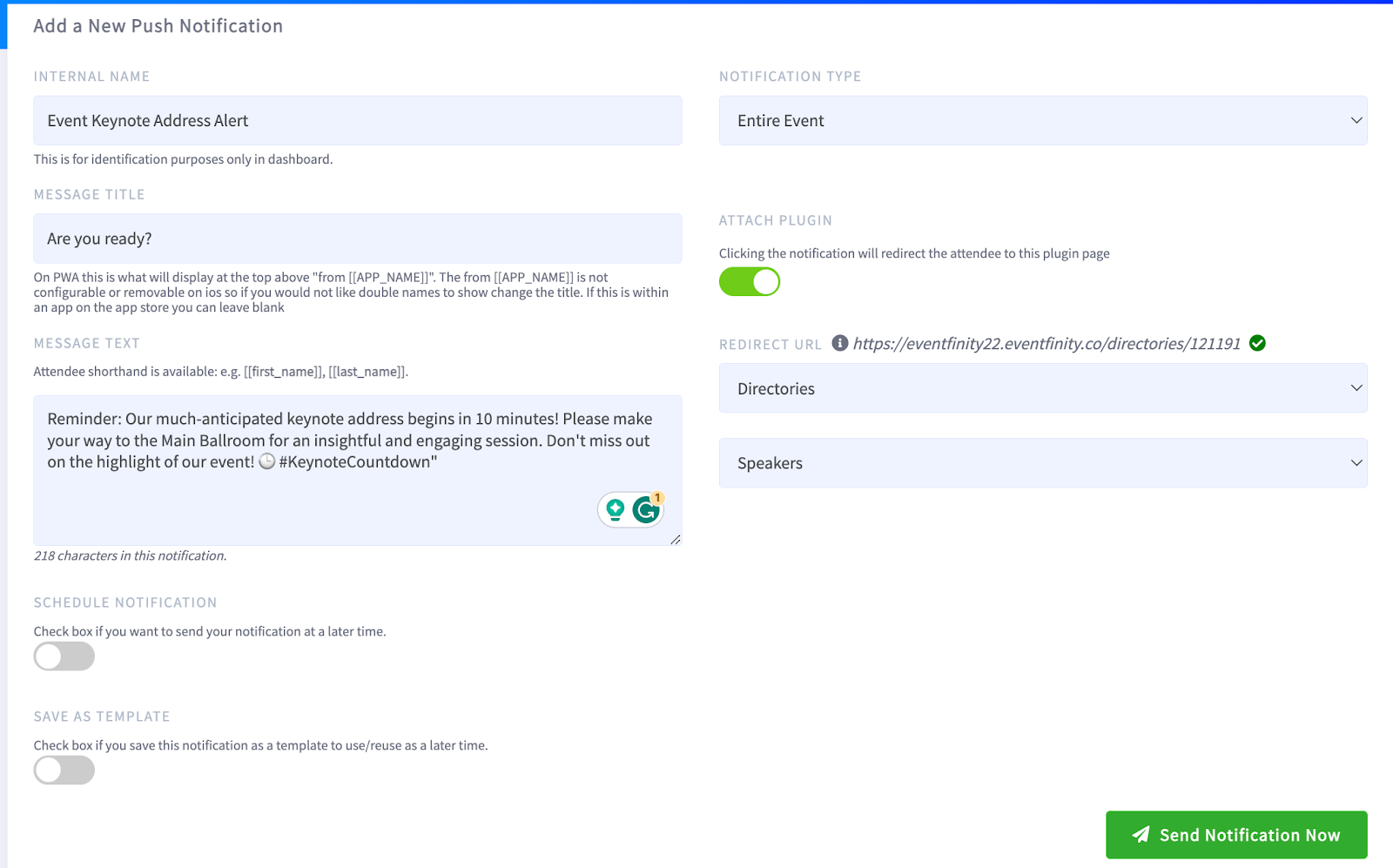
Task: Click inside the Message Text textarea
Action: point(358,471)
